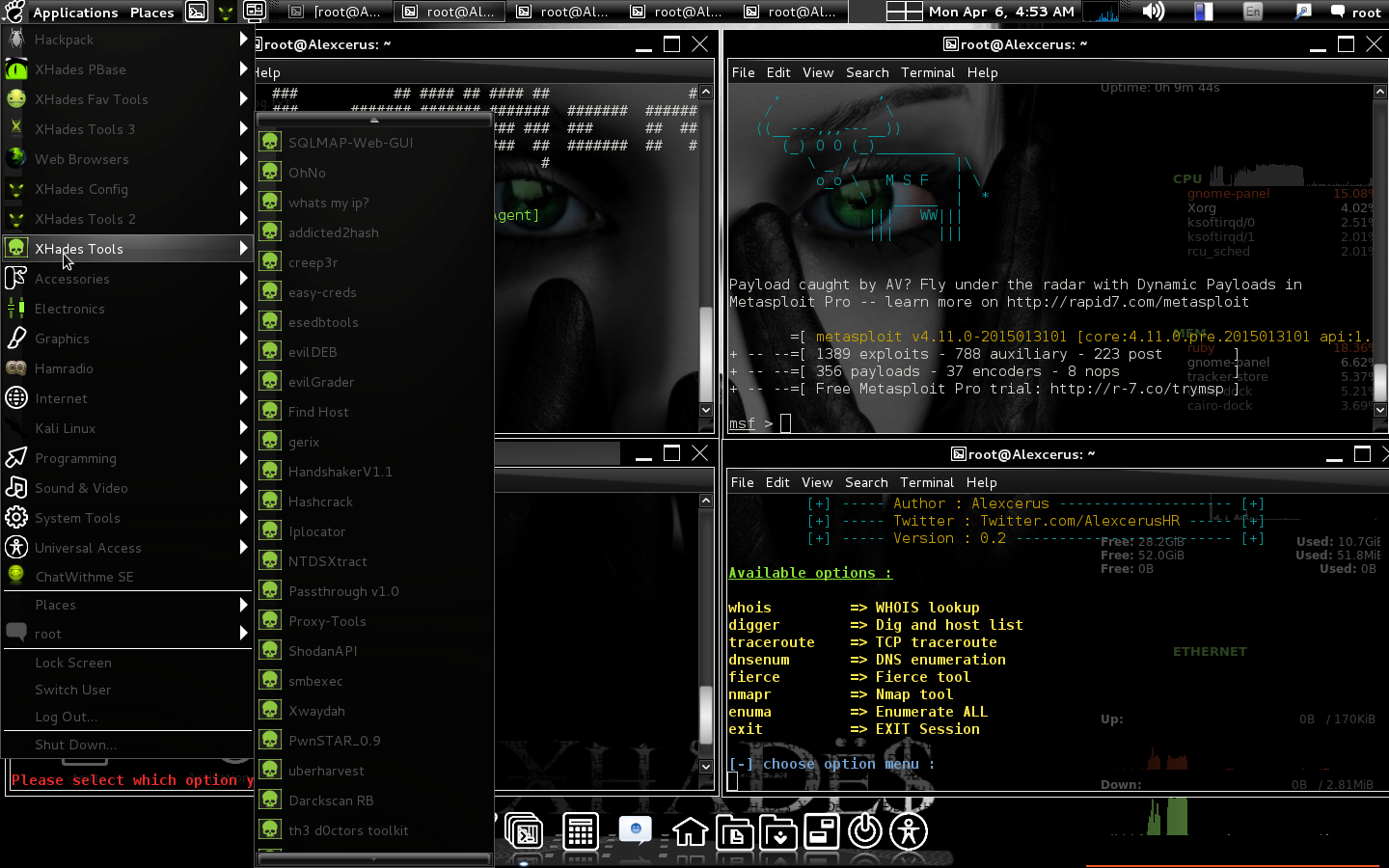Click the skull icon beside evilGrader
Image resolution: width=1389 pixels, height=868 pixels.
click(270, 382)
